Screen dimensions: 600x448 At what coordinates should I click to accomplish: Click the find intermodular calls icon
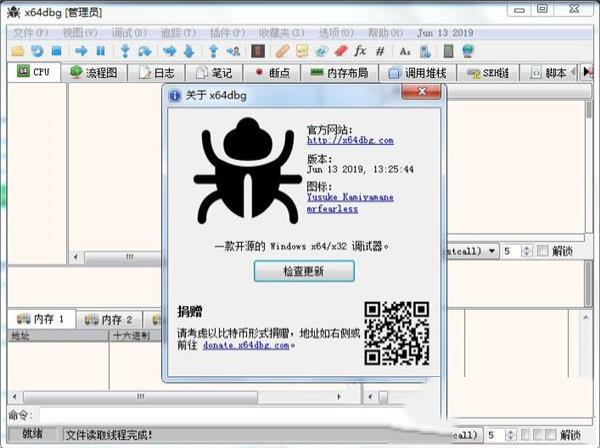click(425, 51)
